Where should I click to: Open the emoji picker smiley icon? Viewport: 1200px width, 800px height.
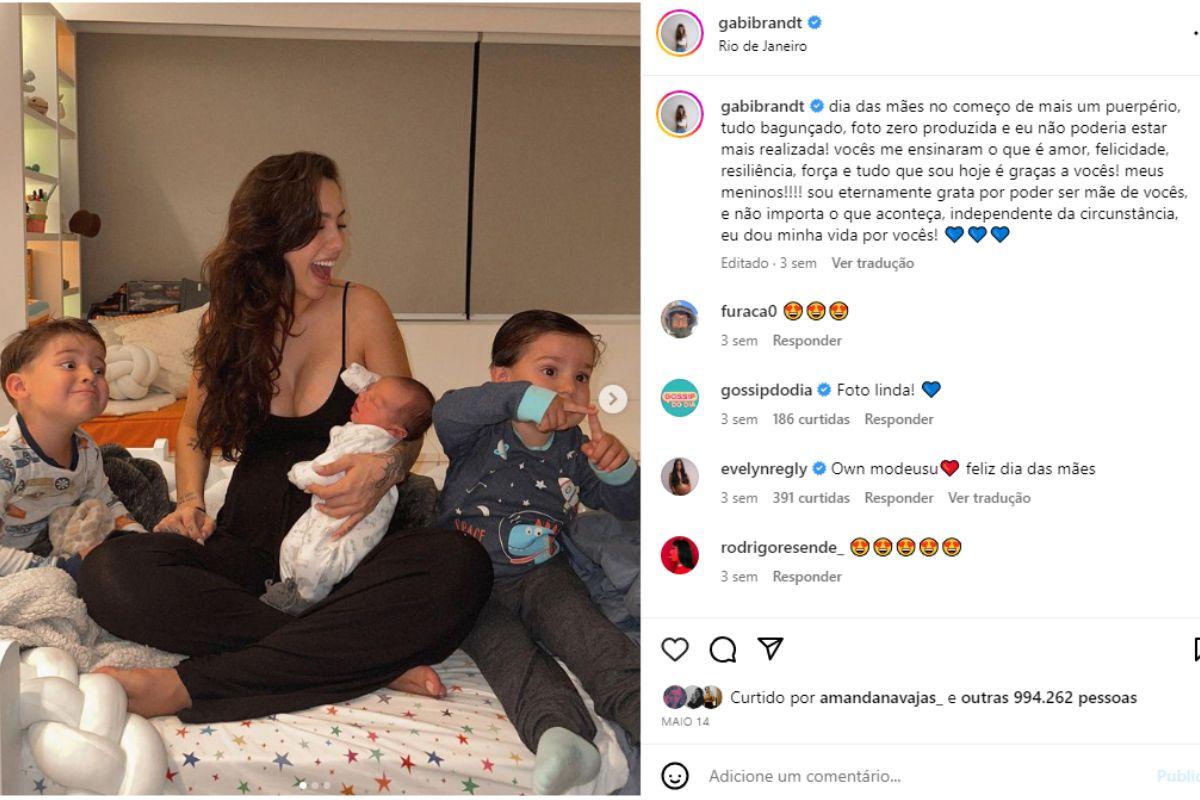click(x=675, y=775)
